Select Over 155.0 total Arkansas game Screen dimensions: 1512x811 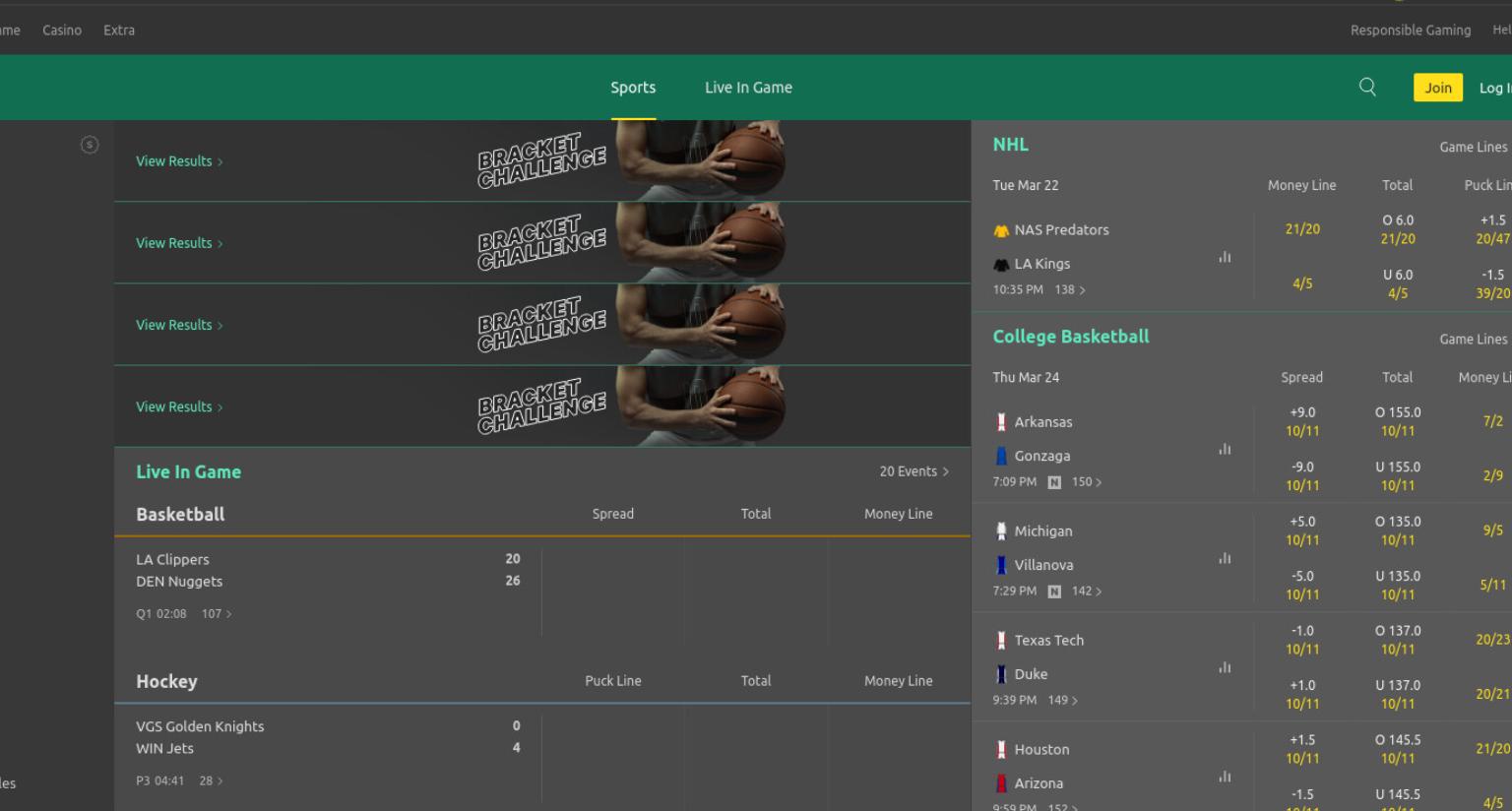[1398, 421]
